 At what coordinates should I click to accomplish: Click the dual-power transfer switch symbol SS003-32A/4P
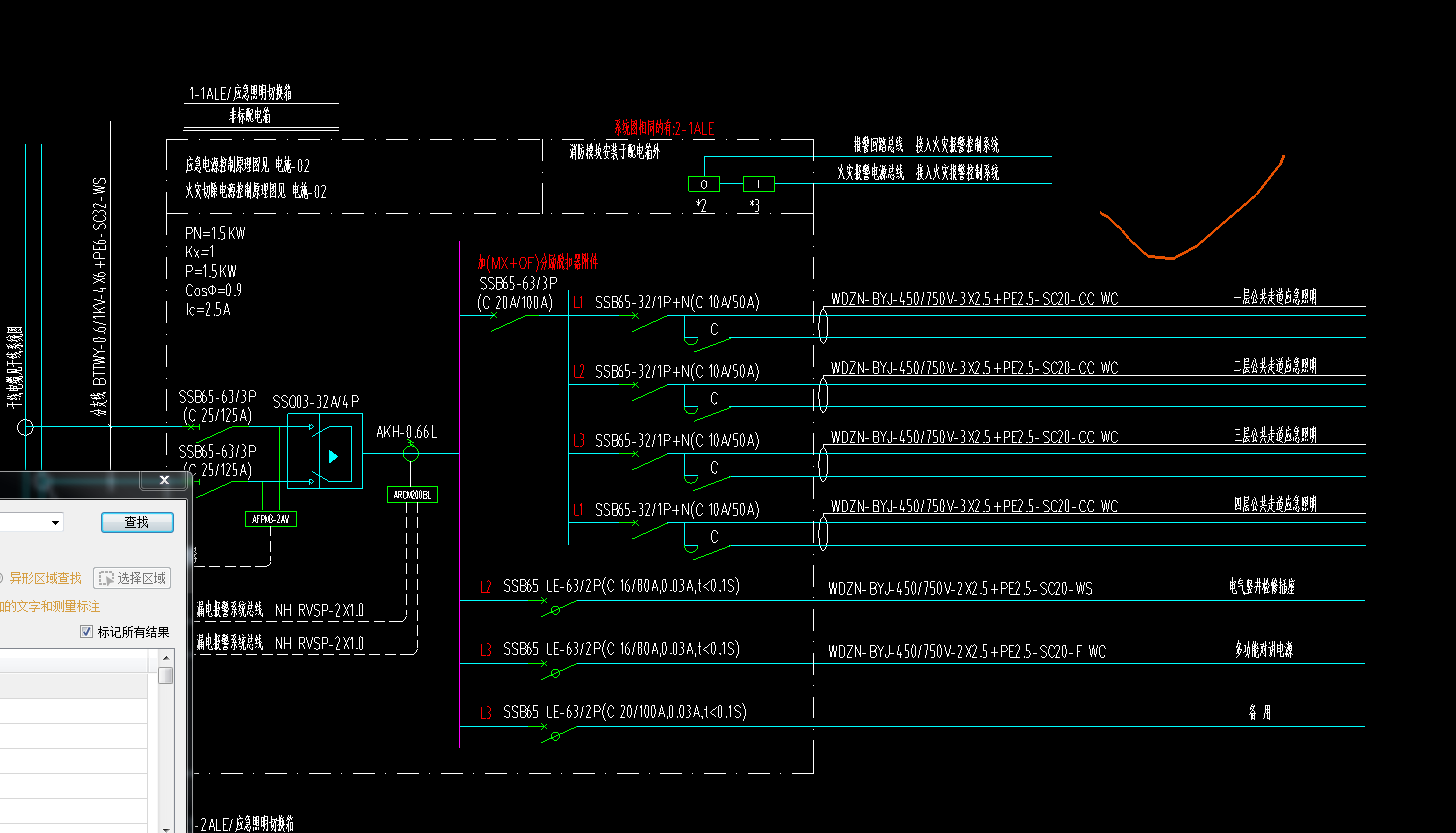click(325, 453)
